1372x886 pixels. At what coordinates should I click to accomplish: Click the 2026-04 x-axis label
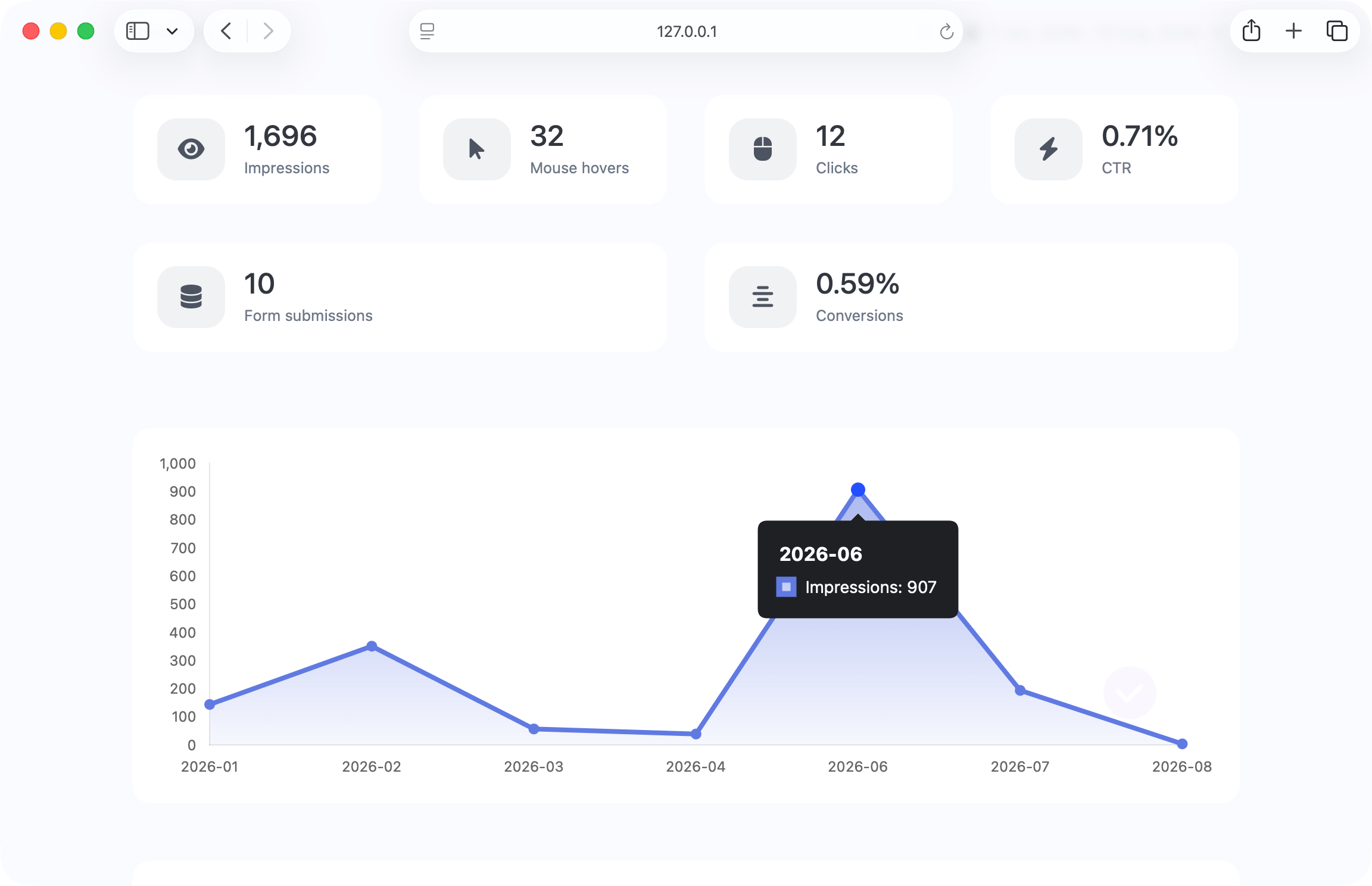click(696, 767)
